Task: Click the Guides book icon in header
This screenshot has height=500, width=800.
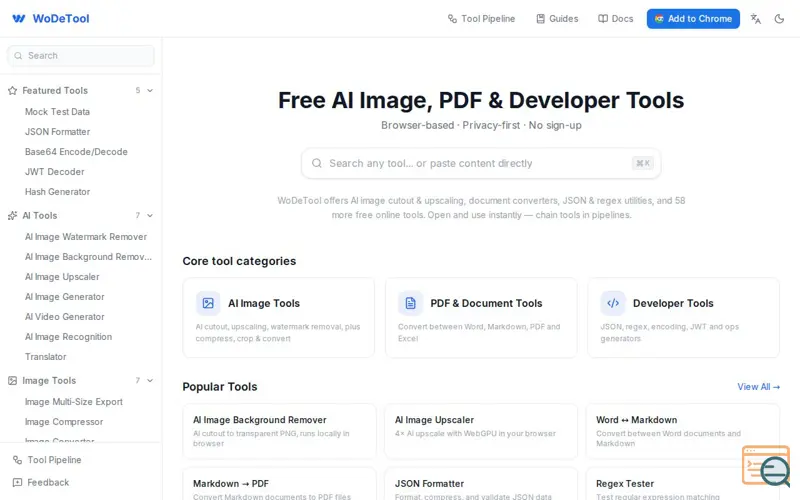Action: click(x=540, y=19)
